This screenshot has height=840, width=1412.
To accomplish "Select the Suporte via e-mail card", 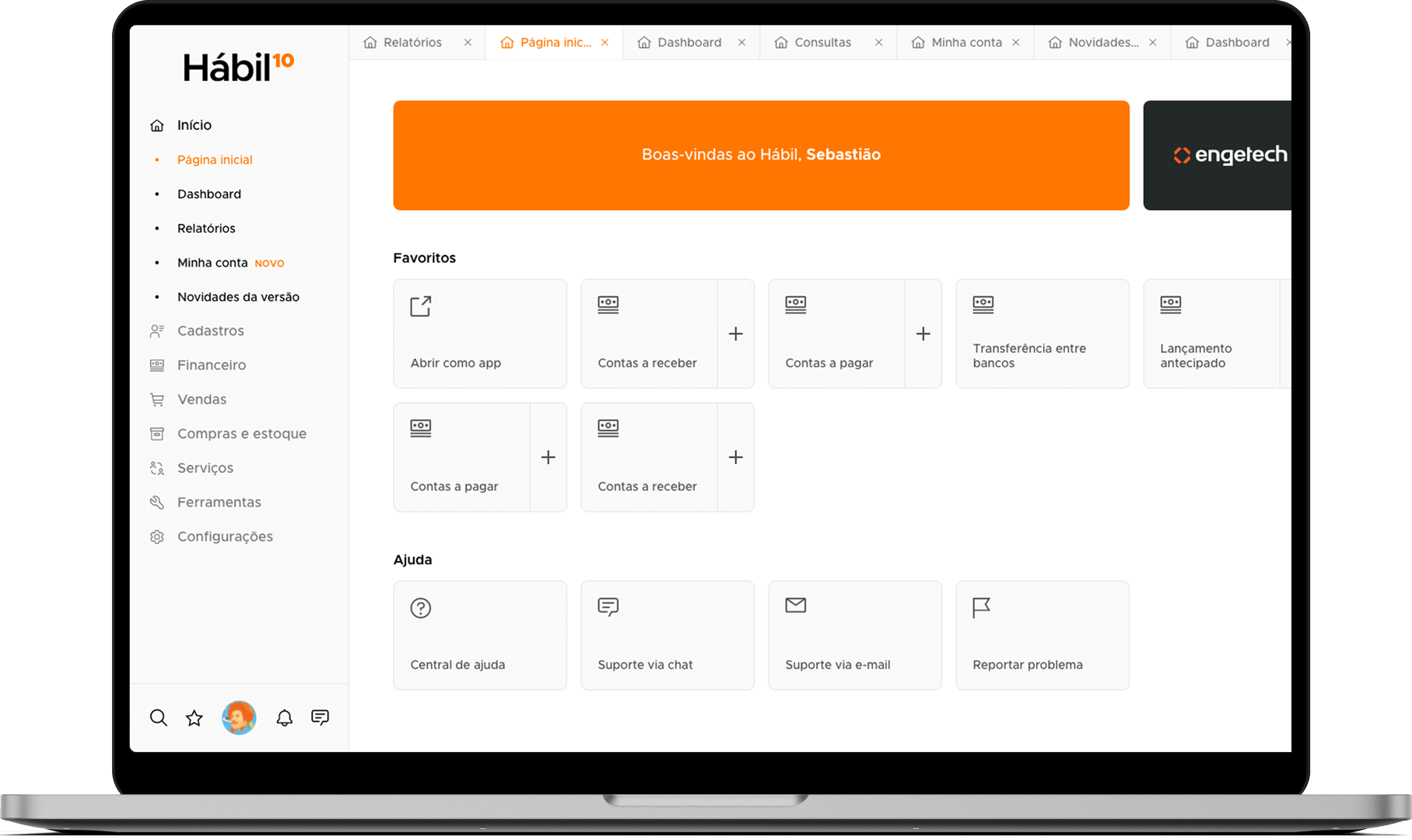I will point(855,635).
